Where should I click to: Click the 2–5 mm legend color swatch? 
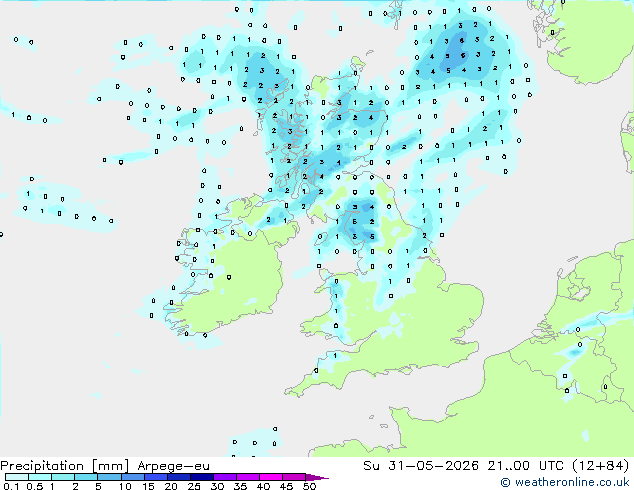(86, 477)
